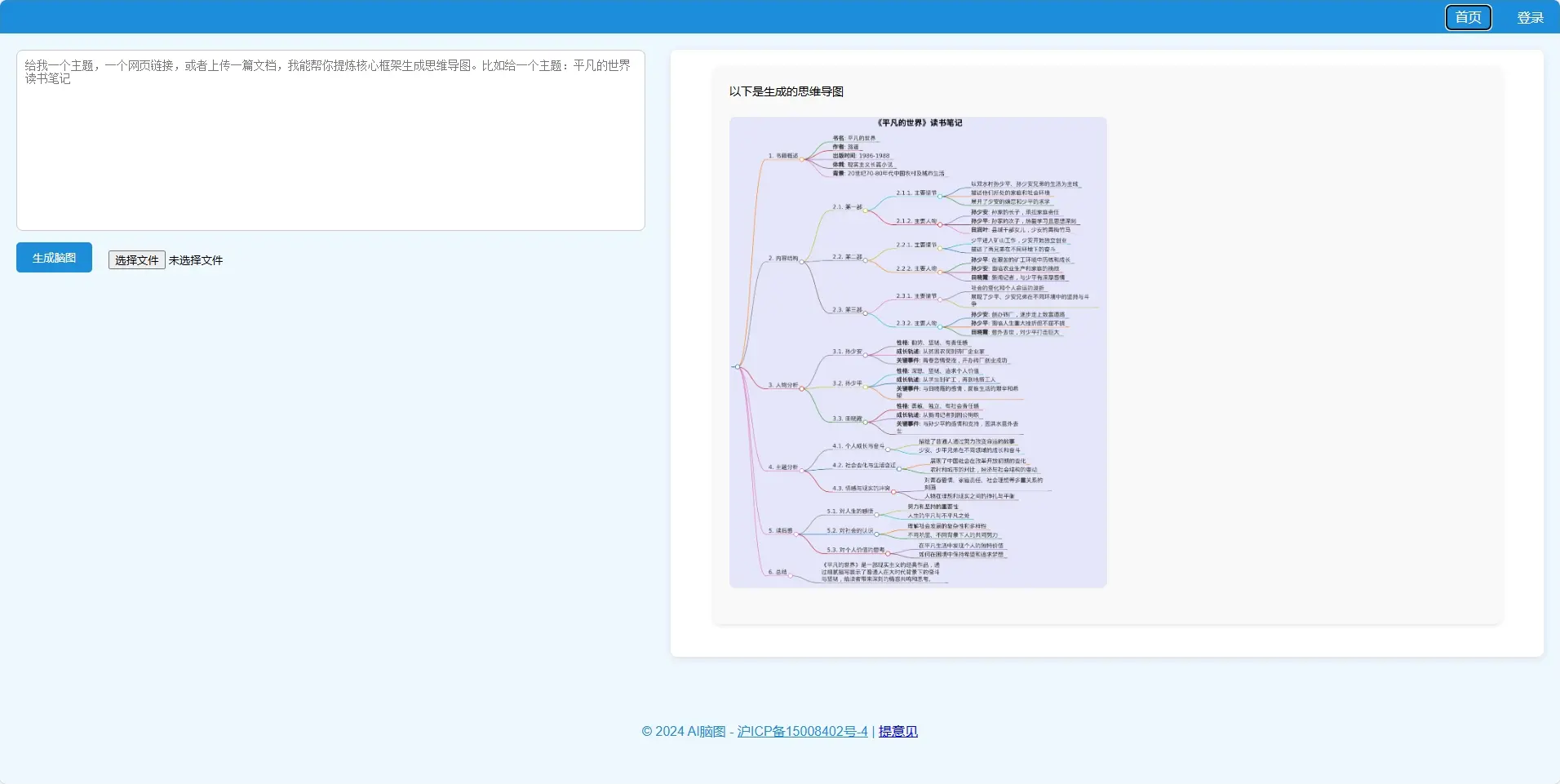Collapse the 5. 读后感 node circle

tap(797, 534)
